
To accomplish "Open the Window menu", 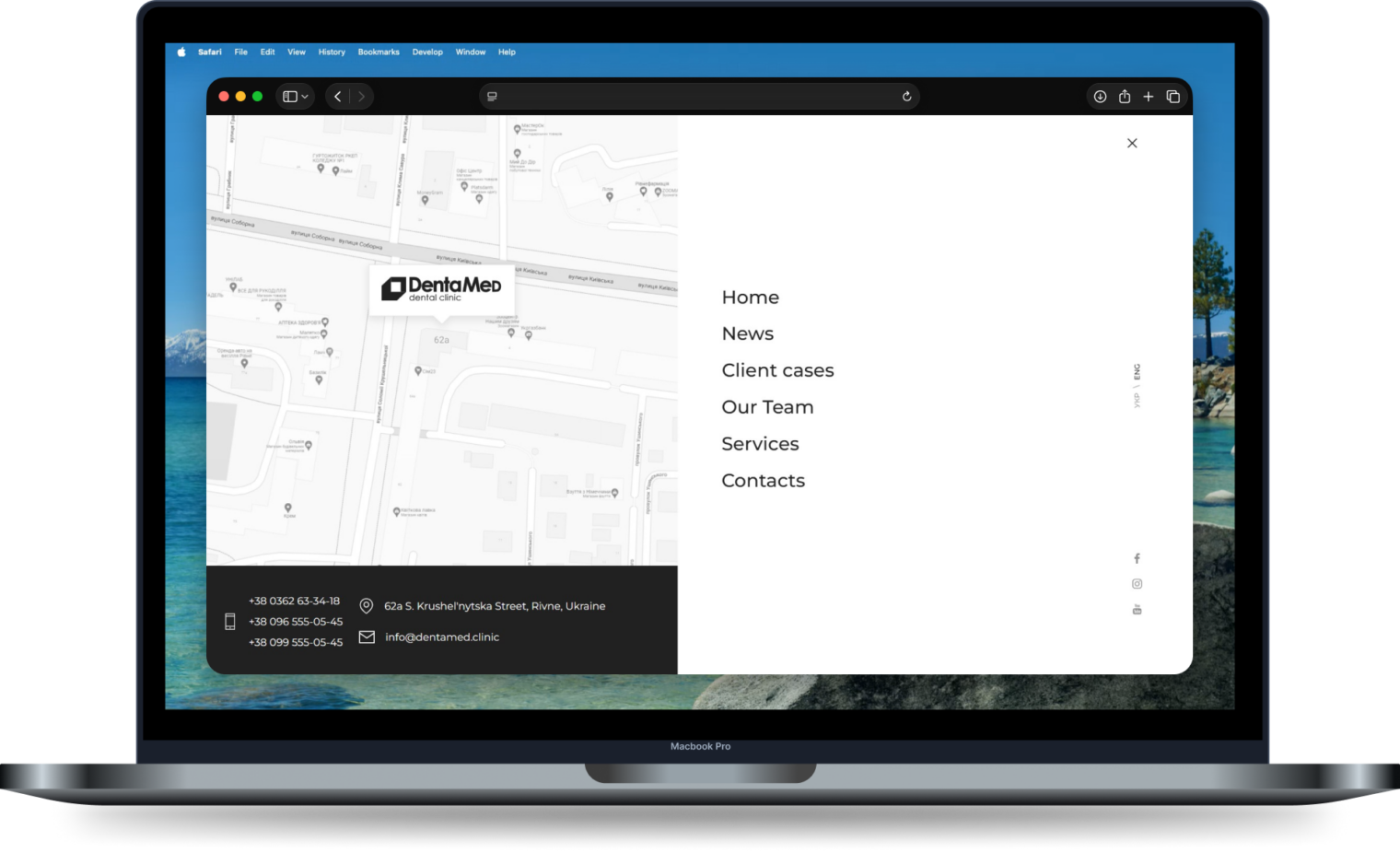I will (x=471, y=53).
